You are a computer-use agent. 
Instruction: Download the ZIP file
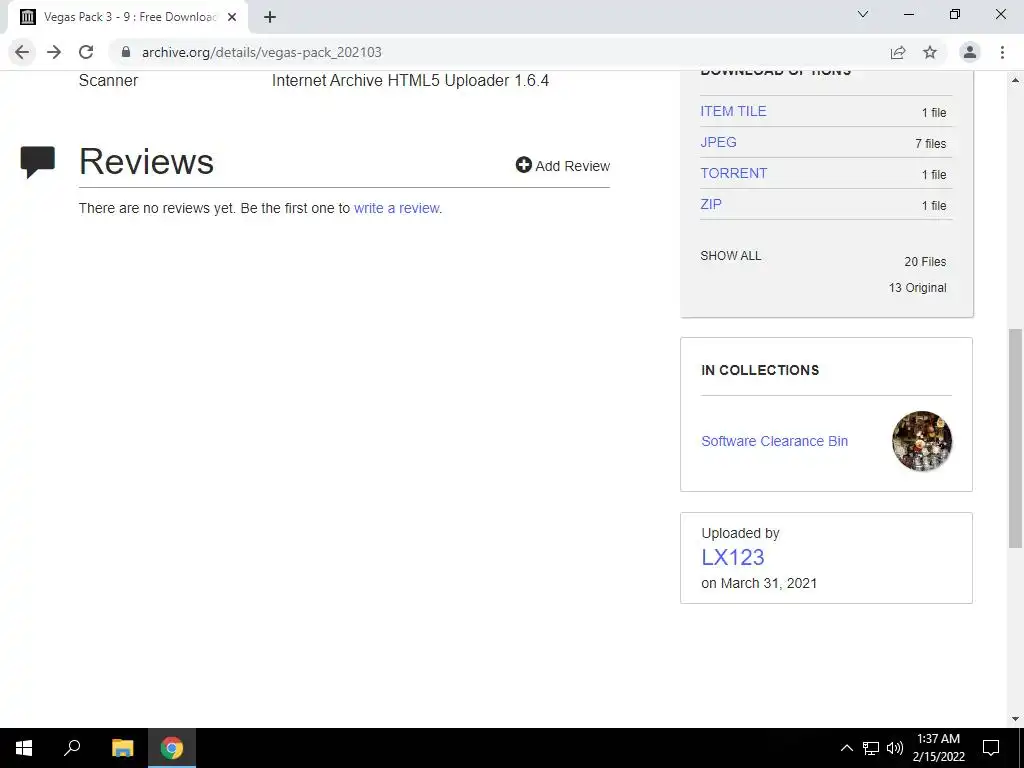[711, 204]
